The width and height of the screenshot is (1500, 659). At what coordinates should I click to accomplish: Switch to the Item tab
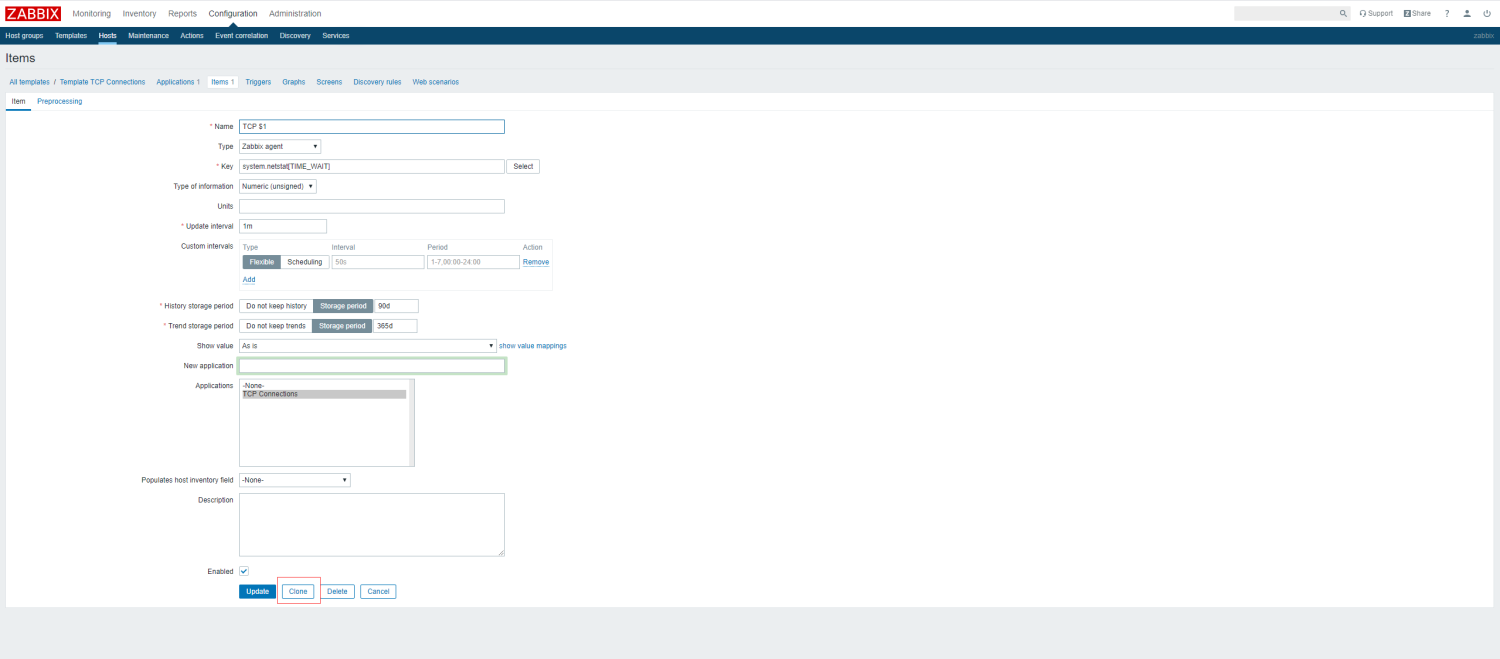(18, 102)
